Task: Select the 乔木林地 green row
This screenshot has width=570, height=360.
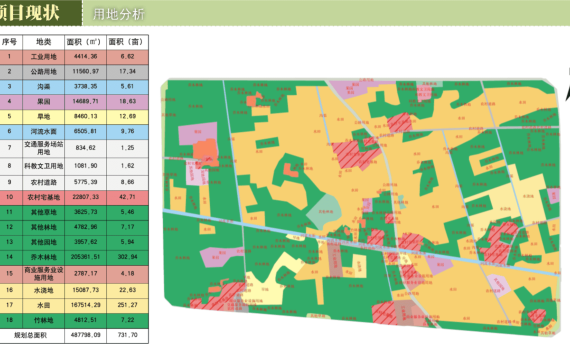Action: [74, 257]
